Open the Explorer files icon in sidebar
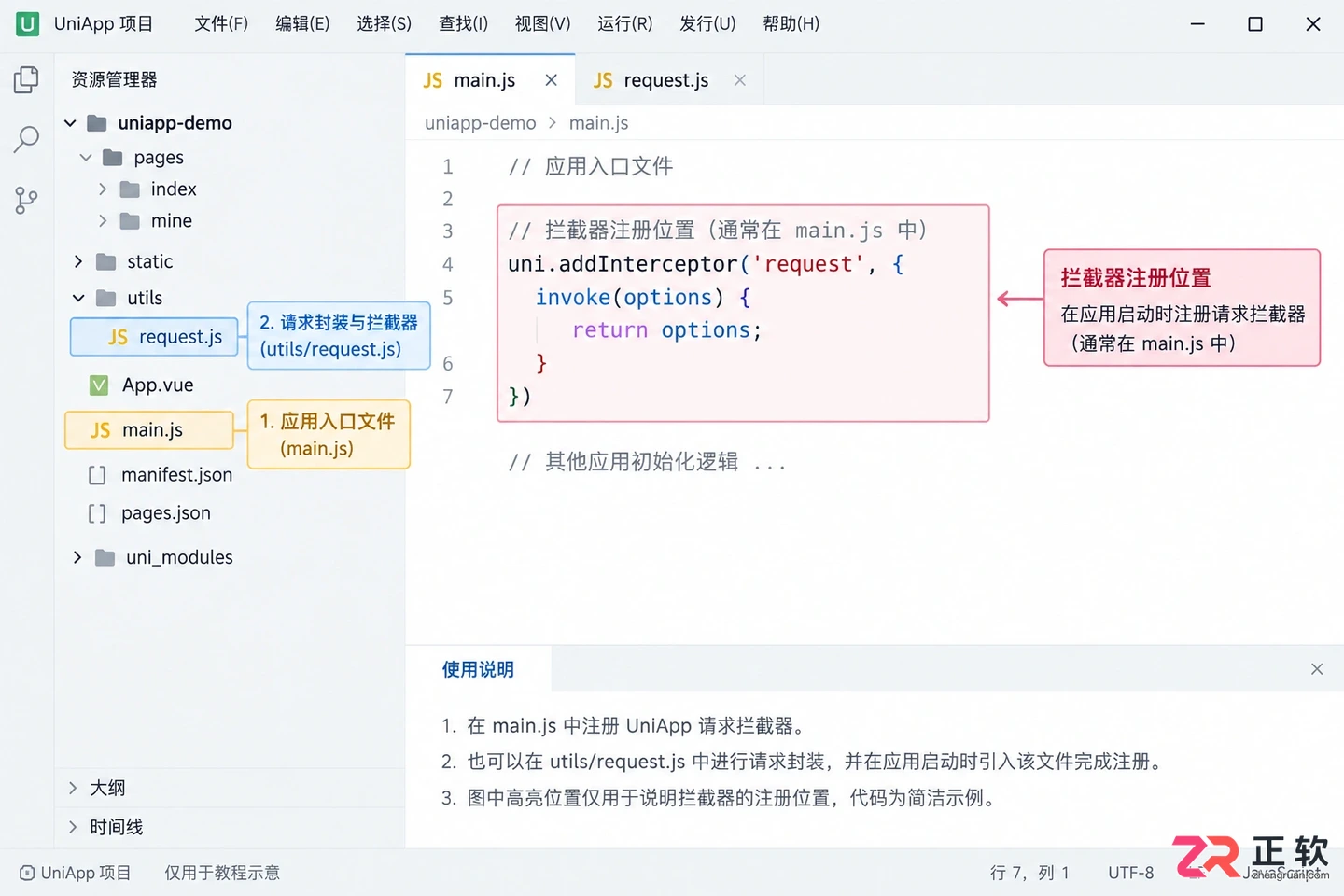This screenshot has height=896, width=1344. (x=26, y=80)
